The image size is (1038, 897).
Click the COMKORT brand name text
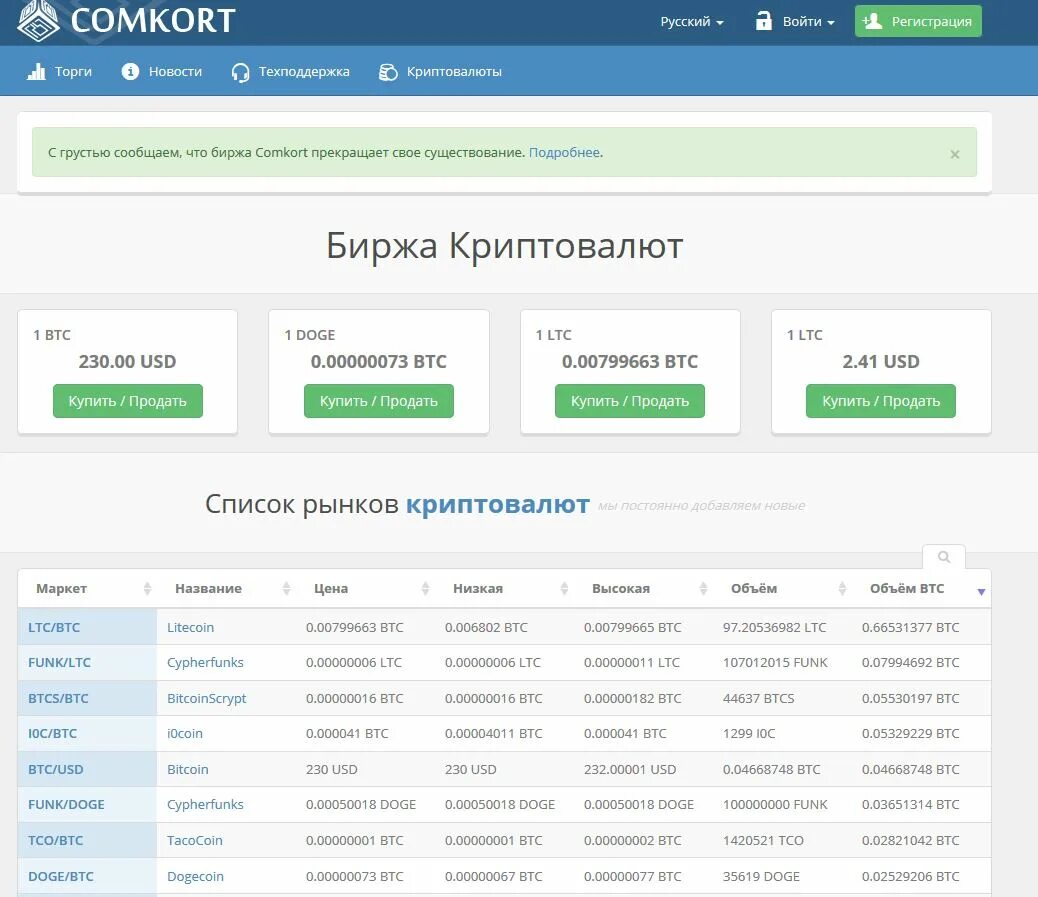pos(153,21)
